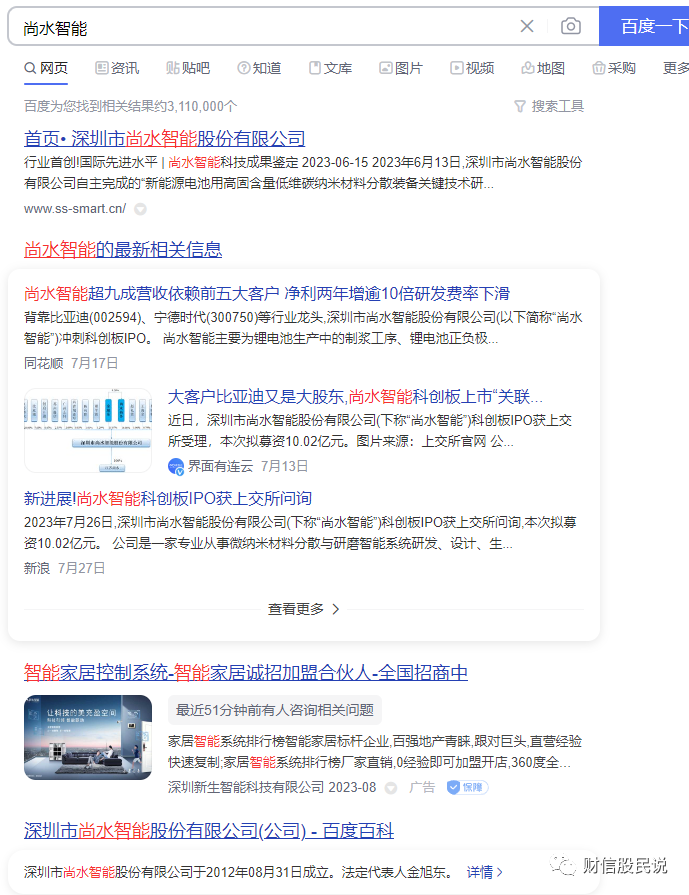
Task: Click the 广告 label
Action: click(x=422, y=788)
